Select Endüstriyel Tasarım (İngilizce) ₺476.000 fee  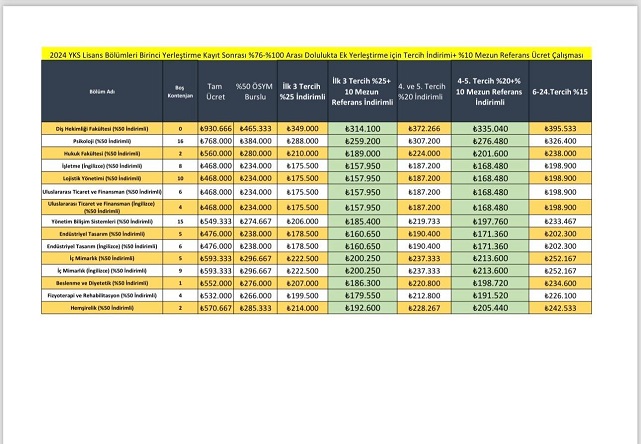215,246
